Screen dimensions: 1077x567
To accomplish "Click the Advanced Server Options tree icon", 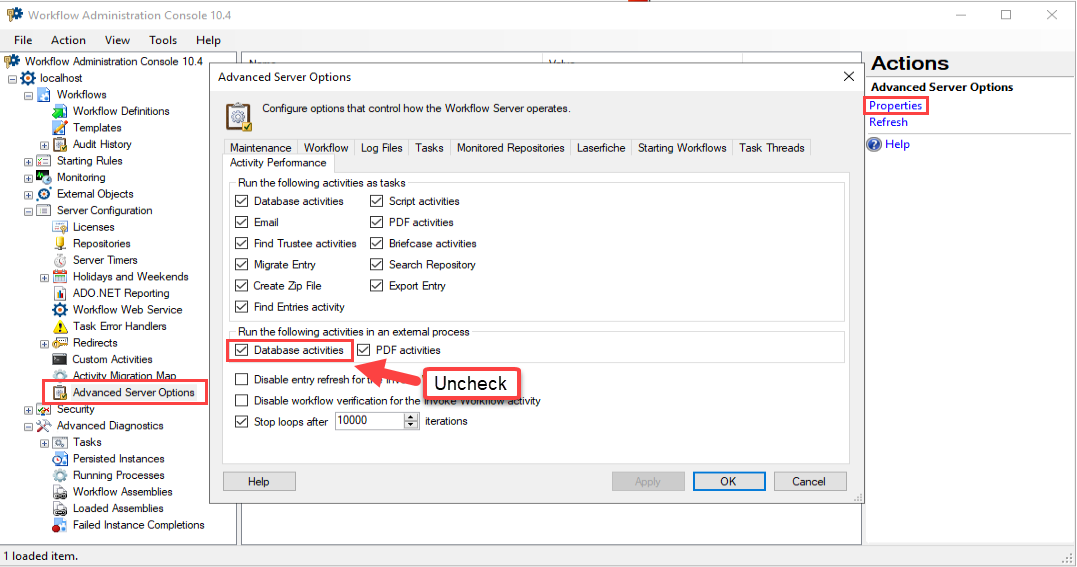I will [60, 392].
